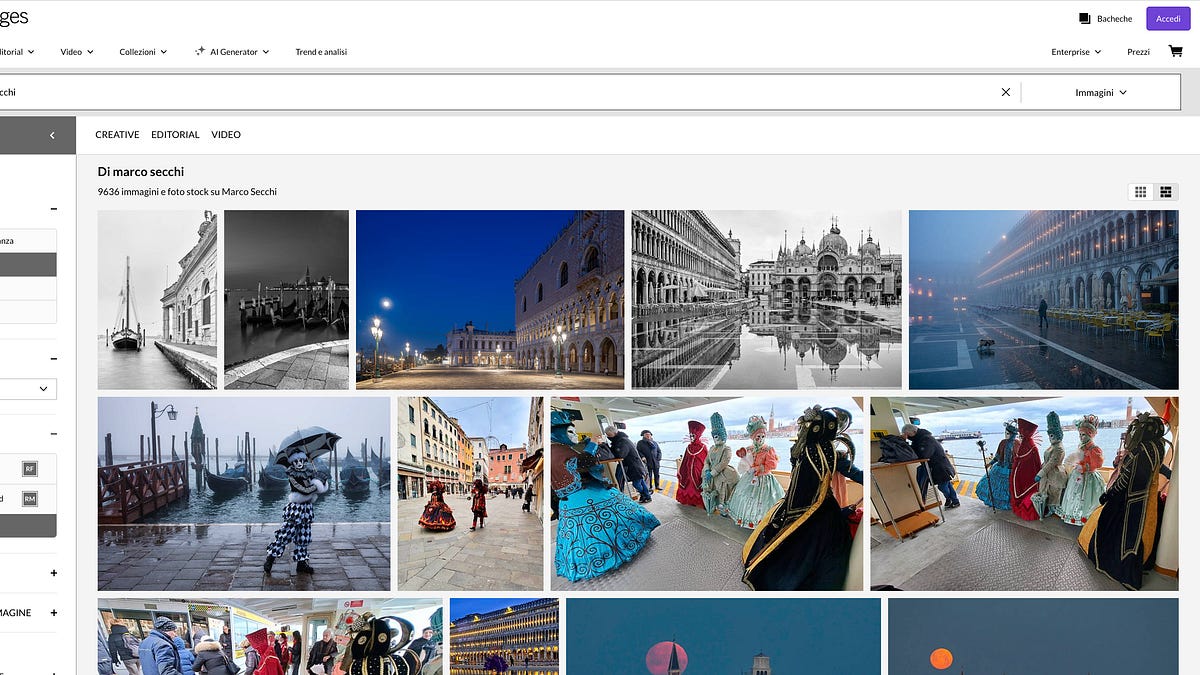The image size is (1200, 675).
Task: Open Bacheche boards
Action: [1105, 18]
